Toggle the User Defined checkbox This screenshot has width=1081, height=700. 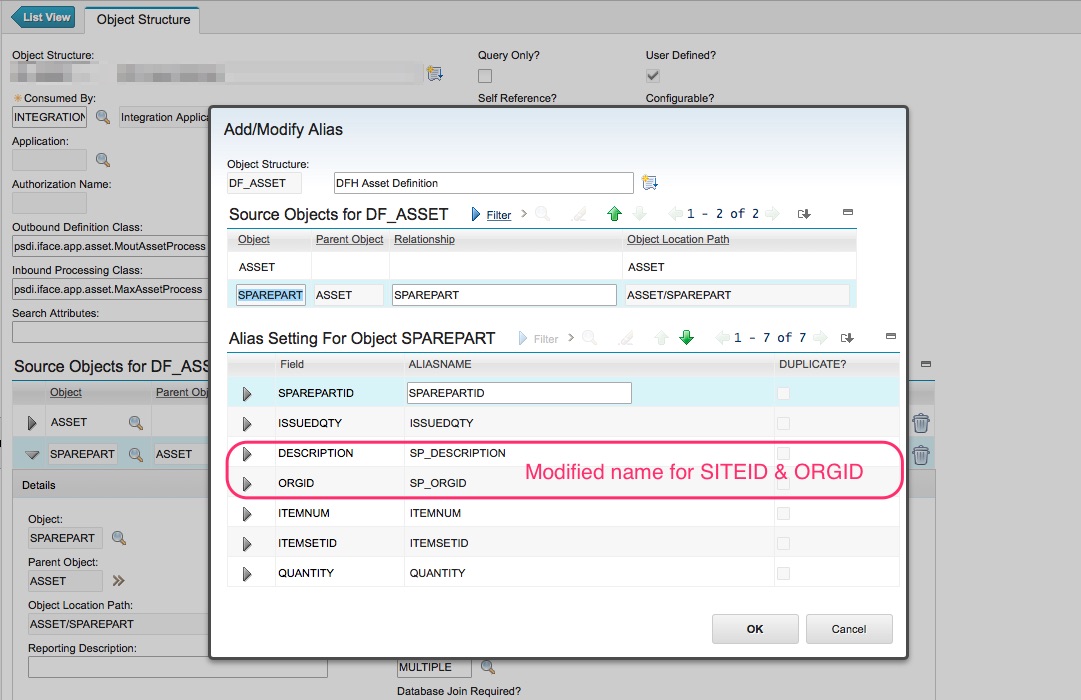[x=653, y=76]
